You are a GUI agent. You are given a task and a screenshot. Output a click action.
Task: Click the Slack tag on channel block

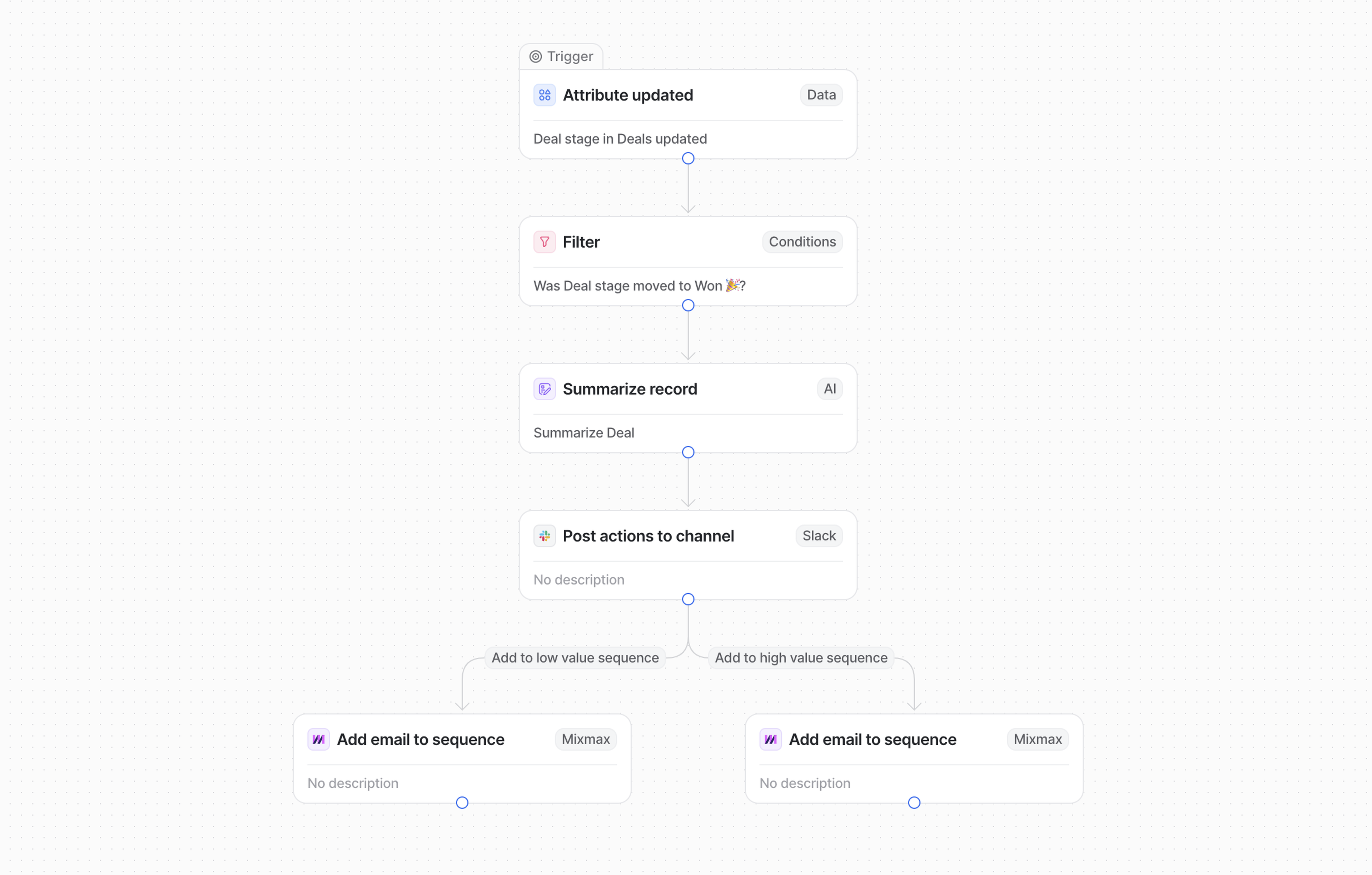coord(819,536)
